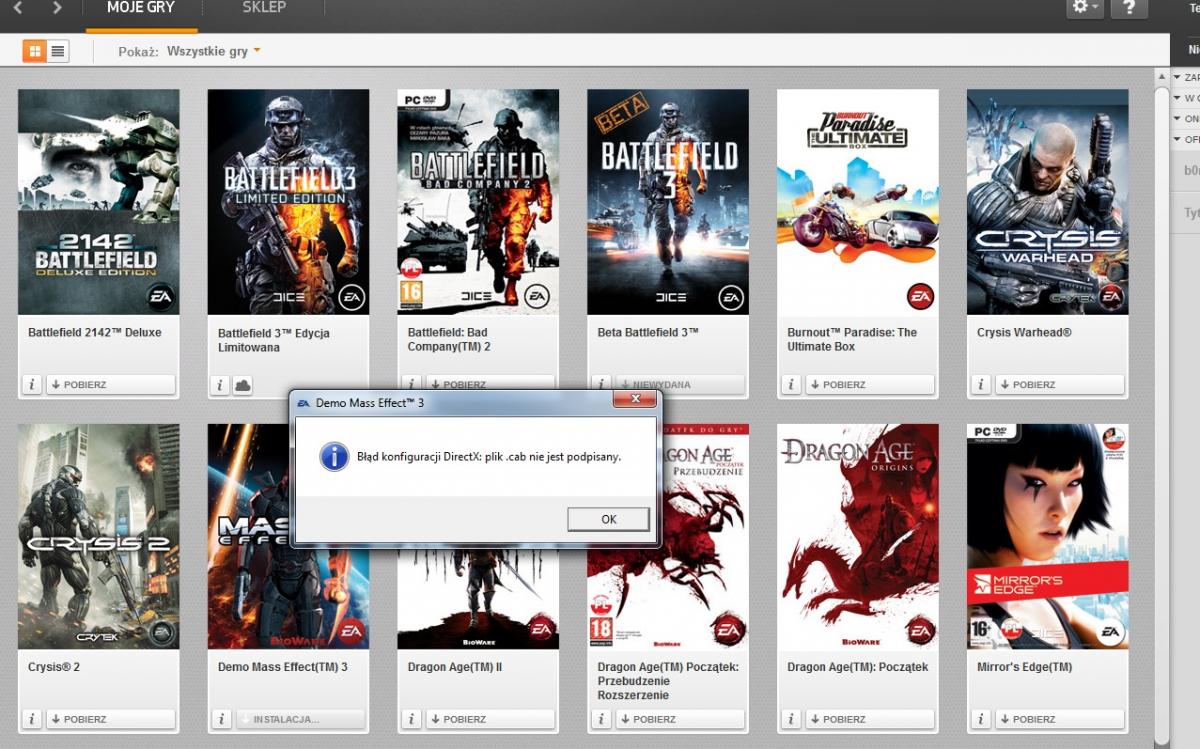Image resolution: width=1200 pixels, height=749 pixels.
Task: Download Battlefield 2142 Deluxe via POBIERZ
Action: [110, 385]
